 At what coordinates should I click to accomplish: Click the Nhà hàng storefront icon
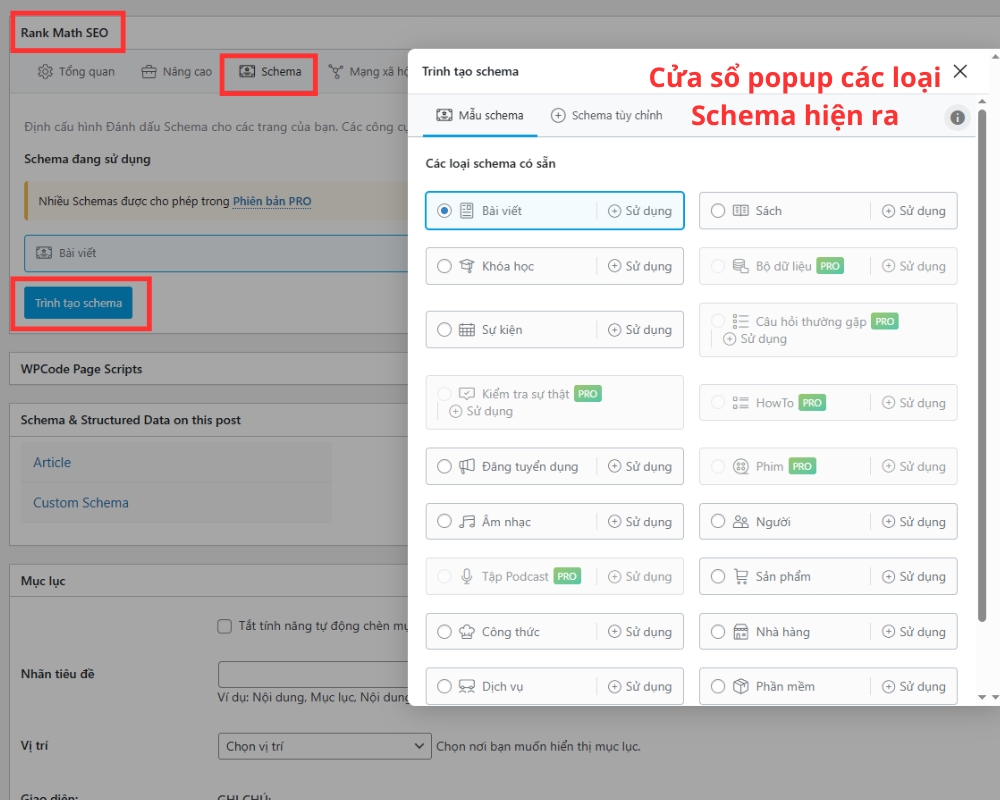point(740,632)
